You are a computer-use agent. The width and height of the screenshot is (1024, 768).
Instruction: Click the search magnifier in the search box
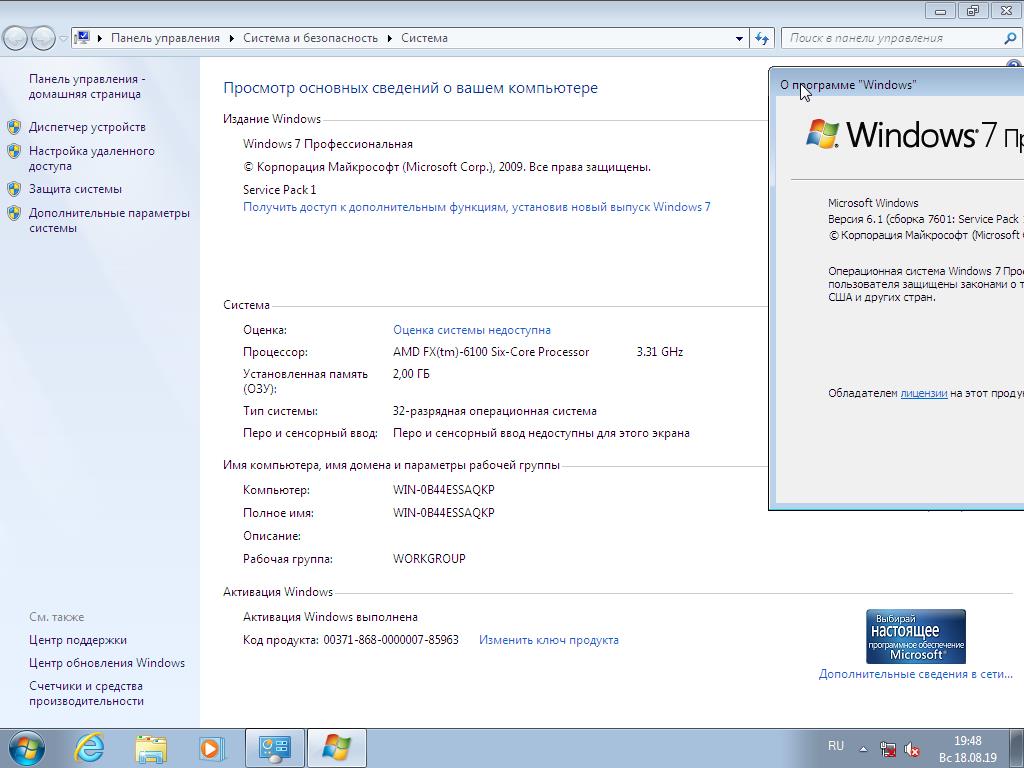coord(1008,37)
